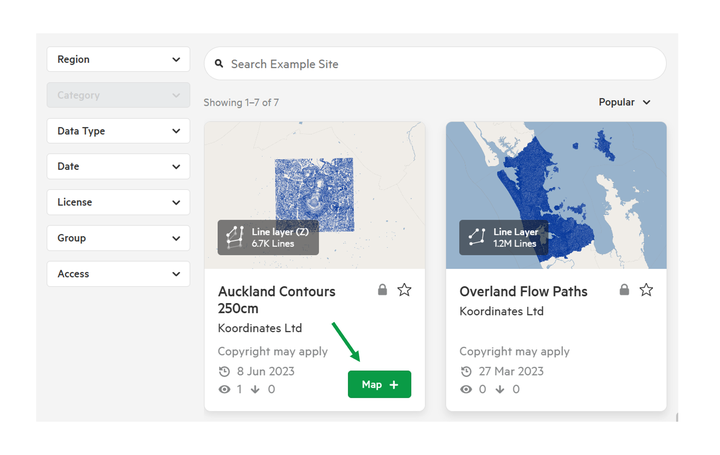Star the Auckland Contours 250cm layer
This screenshot has width=720, height=455.
(404, 290)
